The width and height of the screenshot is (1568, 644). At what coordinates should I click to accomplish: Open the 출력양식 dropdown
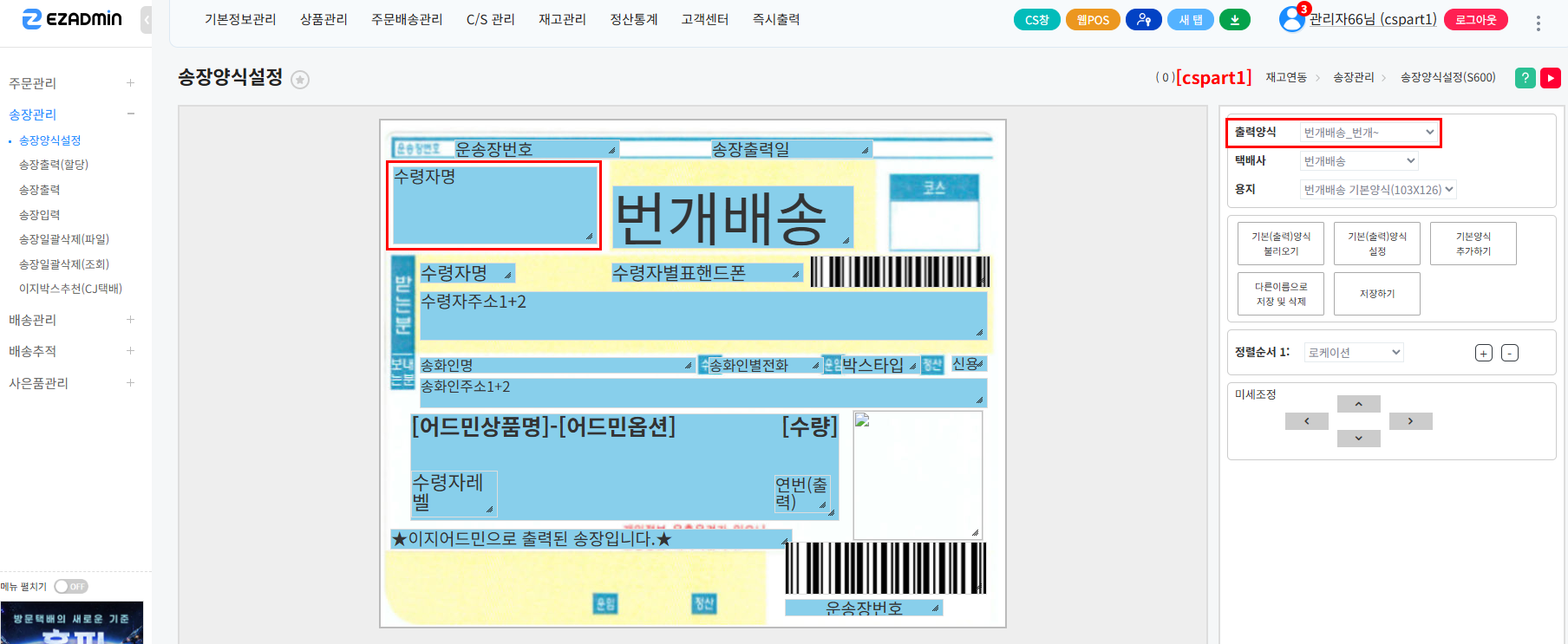coord(1369,133)
